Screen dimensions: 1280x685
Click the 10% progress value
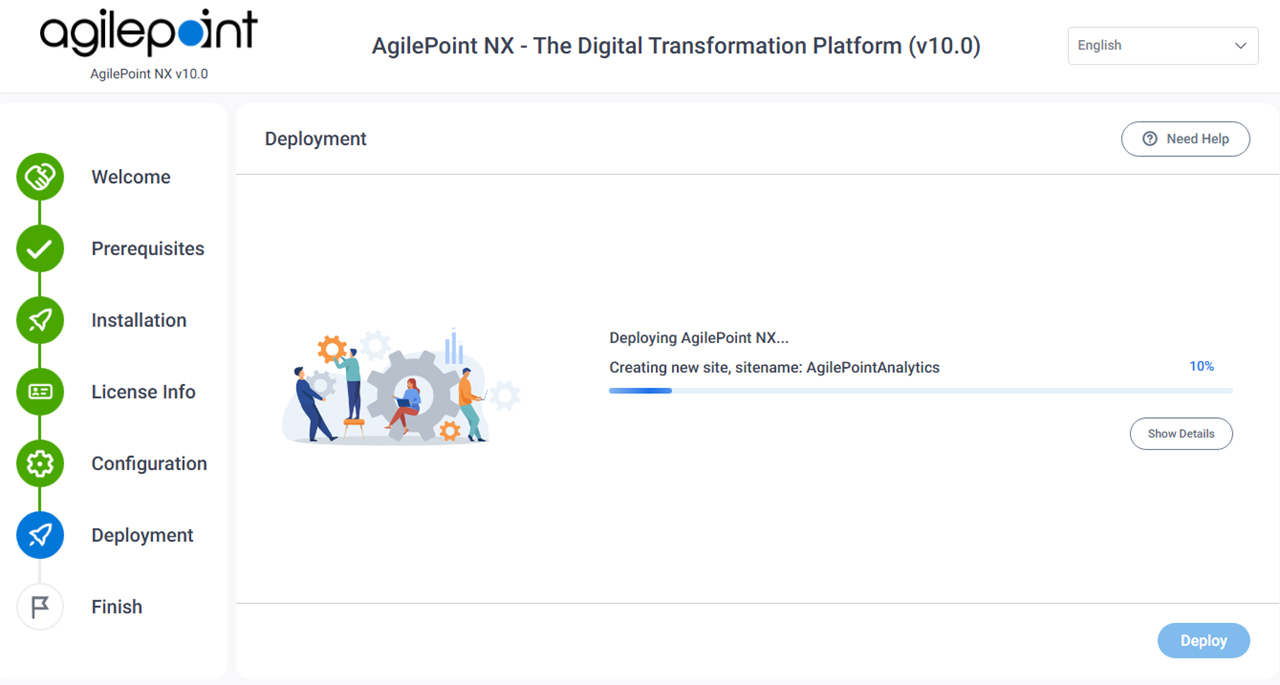click(1201, 367)
